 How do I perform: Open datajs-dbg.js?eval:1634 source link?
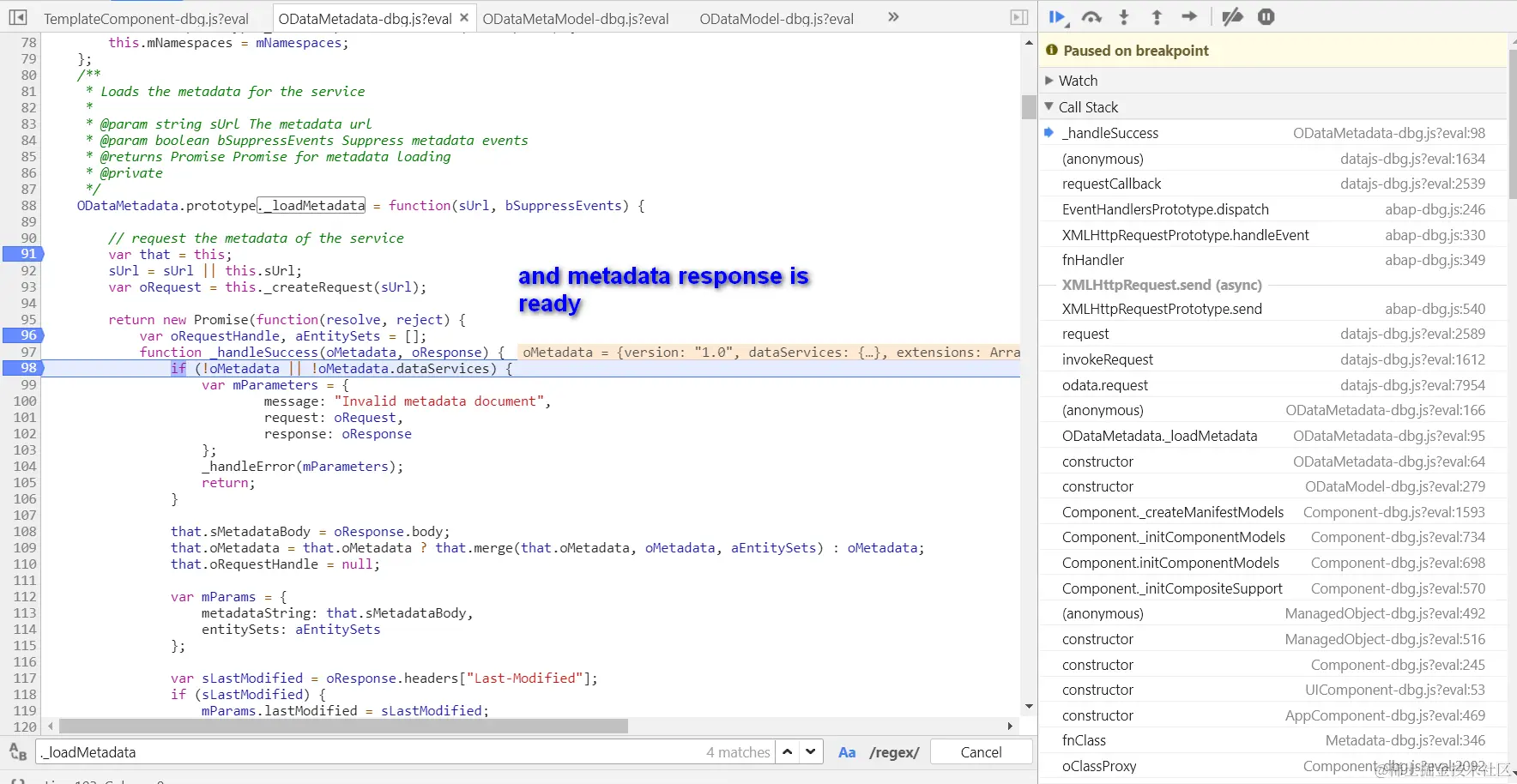click(1412, 159)
